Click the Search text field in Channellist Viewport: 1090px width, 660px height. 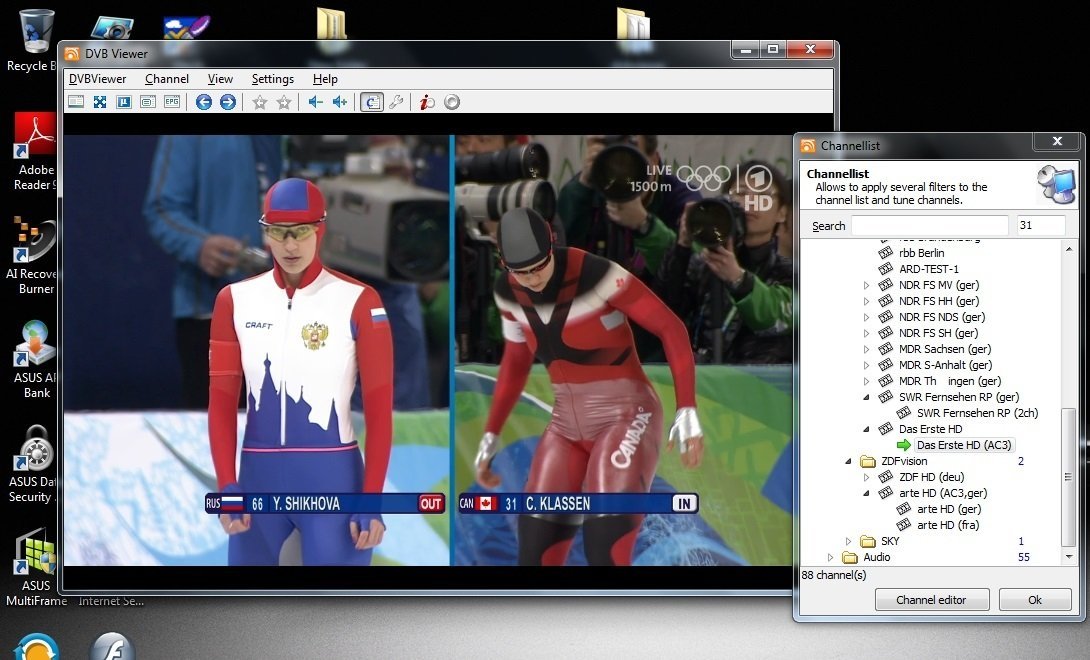(x=929, y=226)
